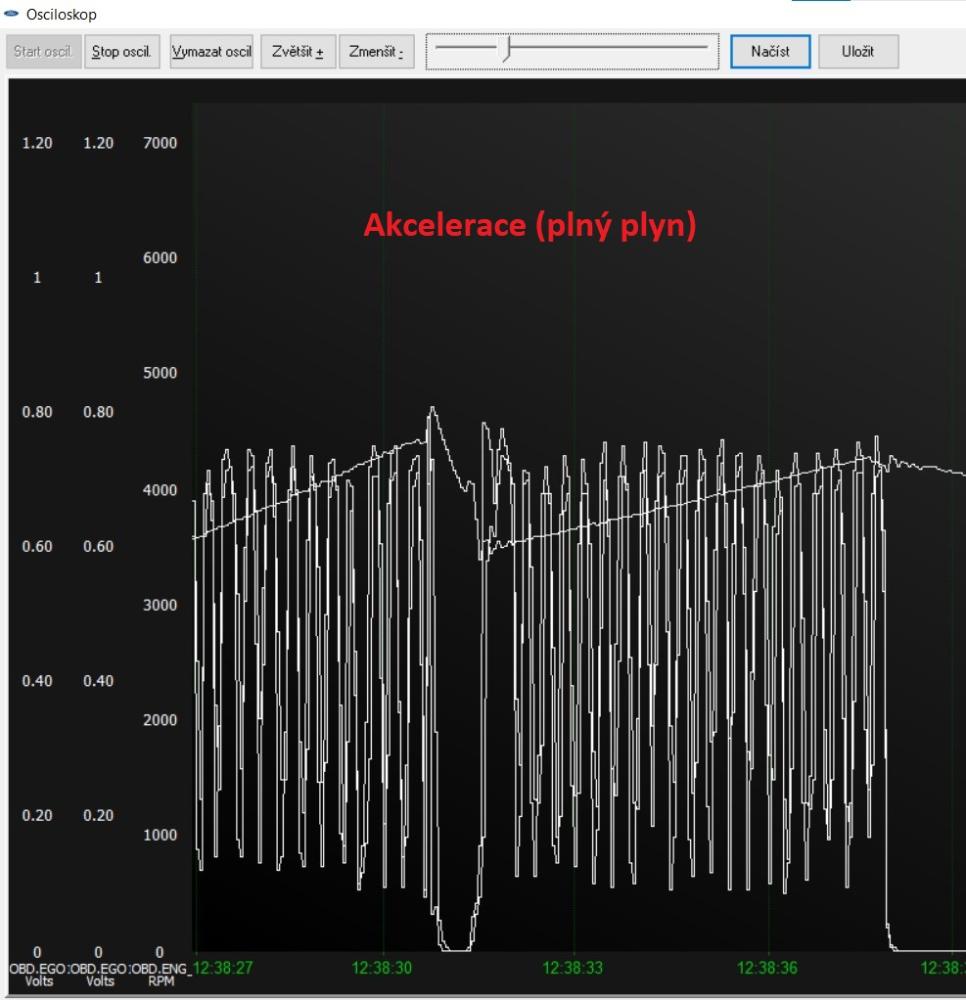Viewport: 966px width, 1000px height.
Task: Click the leftmost OBD.EGO Volts axis label
Action: [38, 974]
